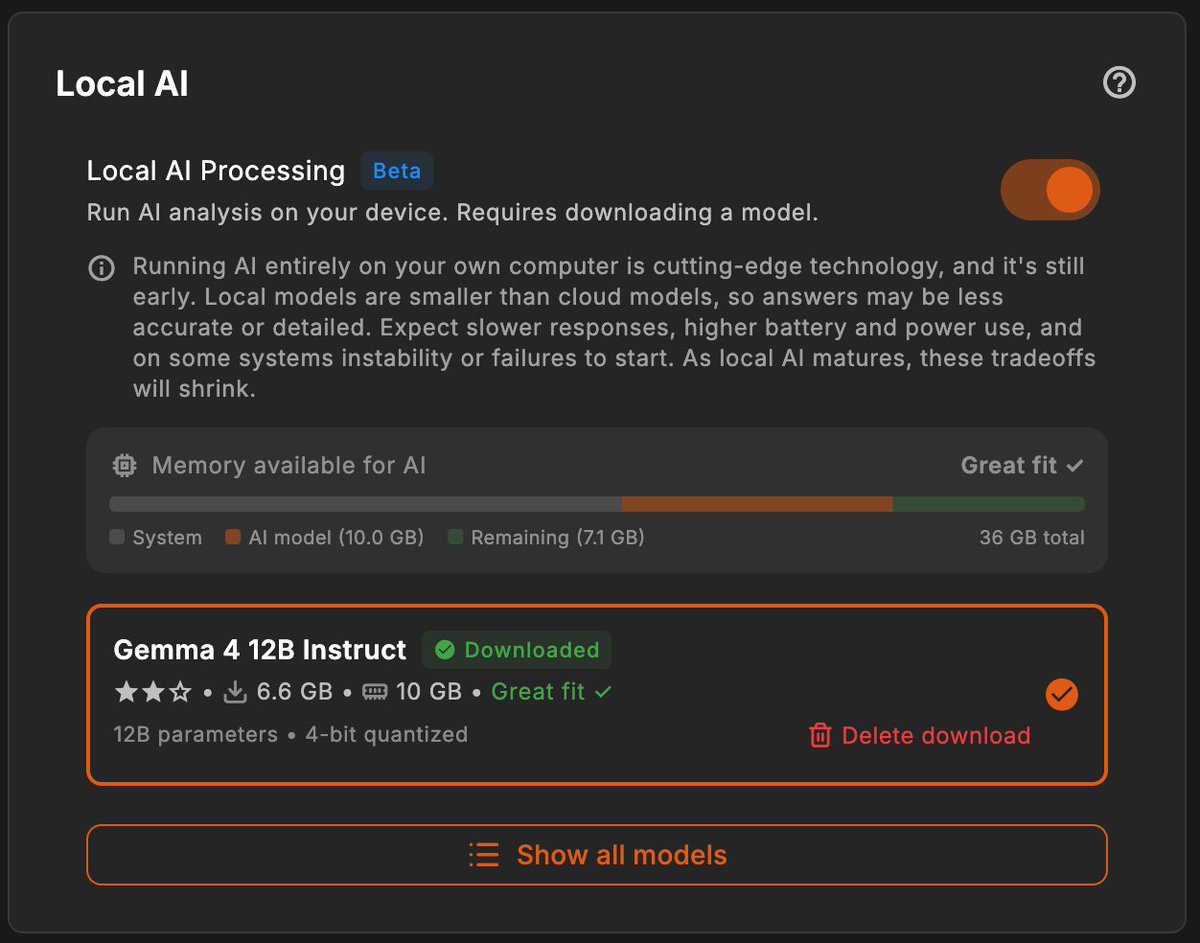Click the list icon in Show all models
This screenshot has height=943, width=1200.
click(x=484, y=855)
